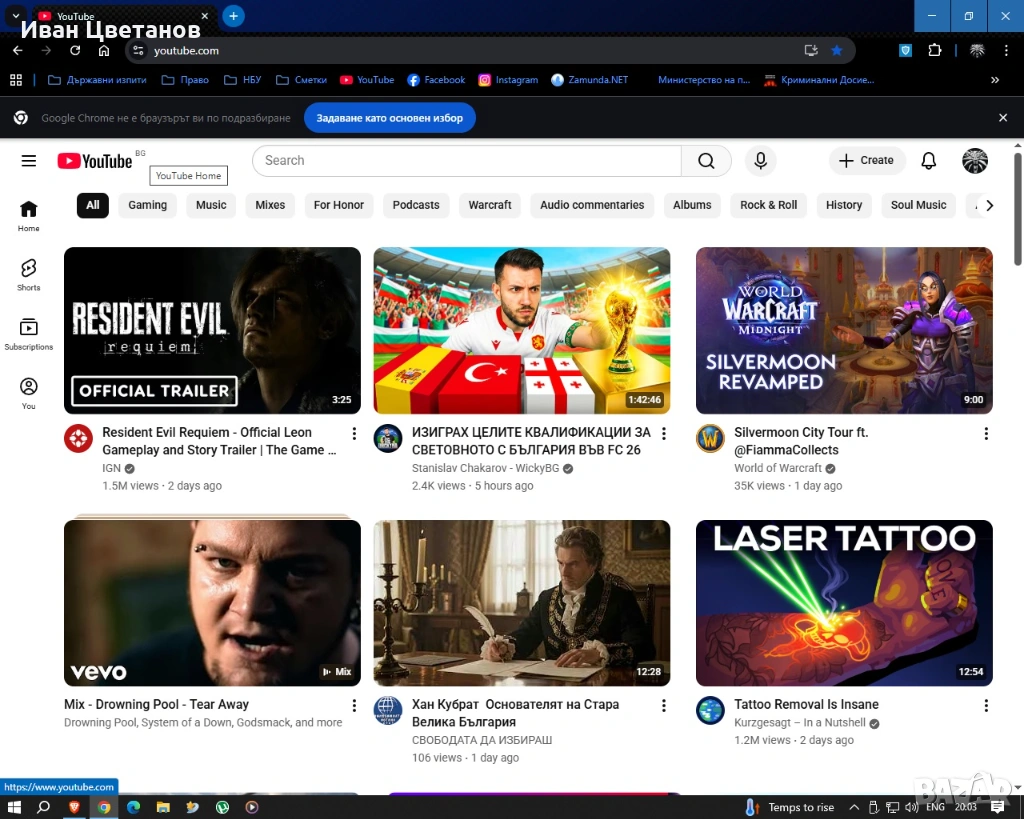1024x819 pixels.
Task: Go to Shorts in the sidebar
Action: tap(28, 273)
